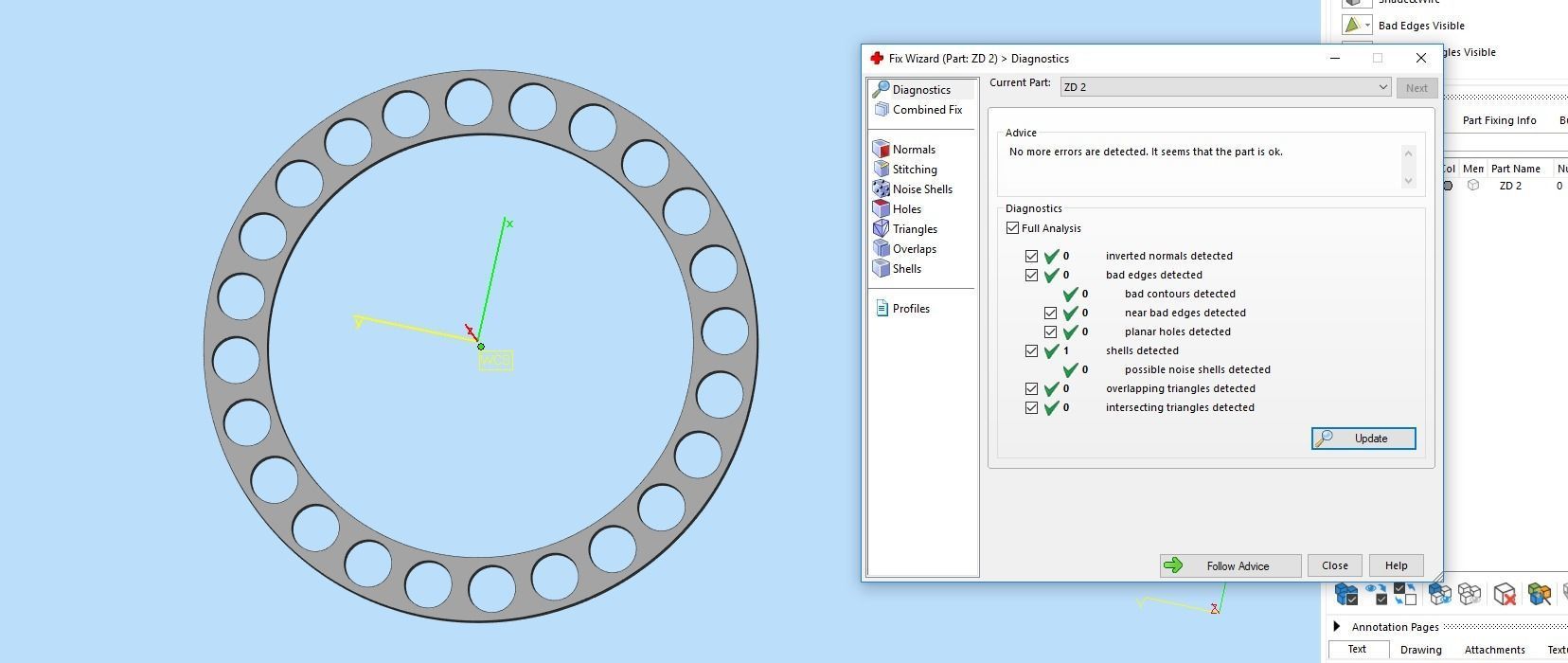Click the Follow Advice button
1568x663 pixels.
pos(1230,565)
